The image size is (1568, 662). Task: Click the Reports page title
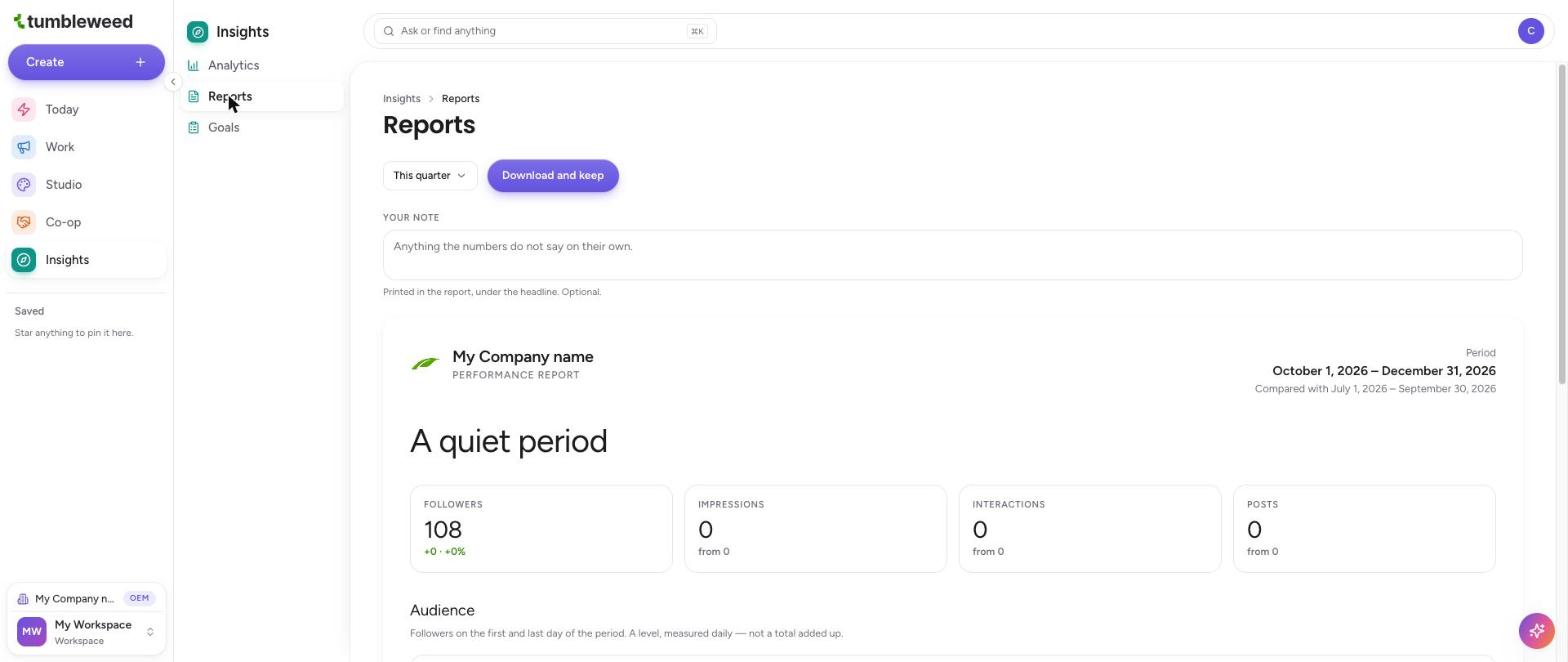pos(429,125)
